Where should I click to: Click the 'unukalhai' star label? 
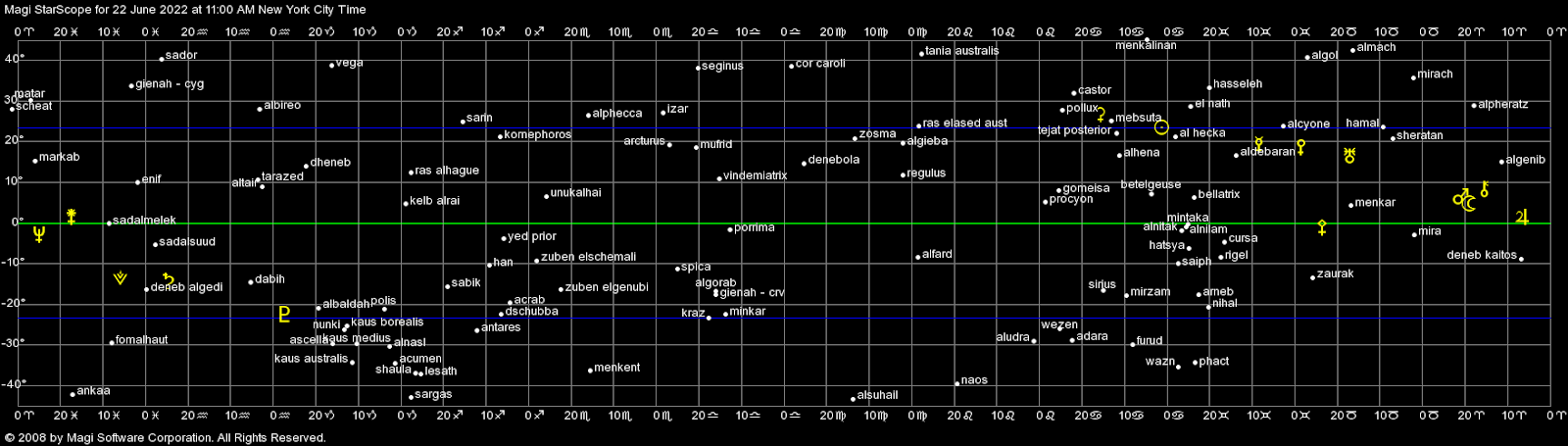[x=575, y=193]
